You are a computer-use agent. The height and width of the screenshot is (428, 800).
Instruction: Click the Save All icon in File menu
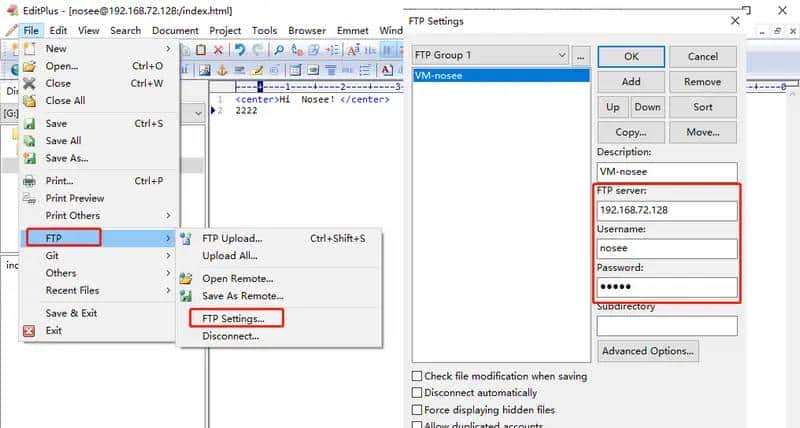[x=30, y=141]
